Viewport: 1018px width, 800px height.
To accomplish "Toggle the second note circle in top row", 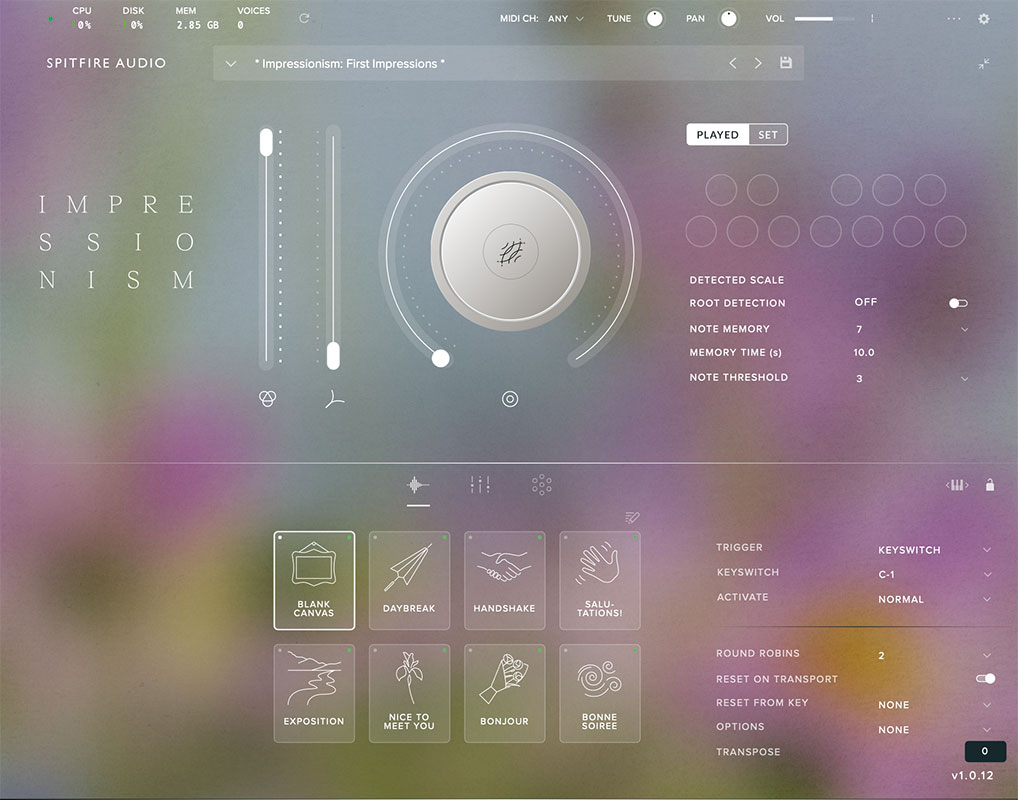I will [x=762, y=190].
